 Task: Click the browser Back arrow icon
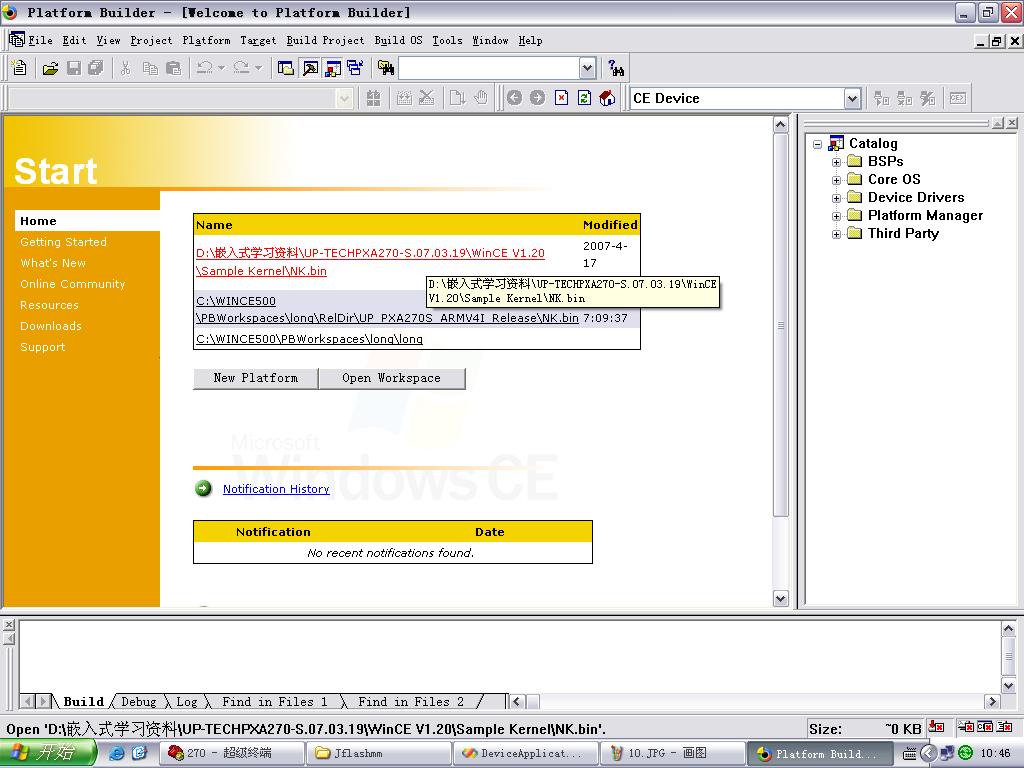pyautogui.click(x=515, y=98)
